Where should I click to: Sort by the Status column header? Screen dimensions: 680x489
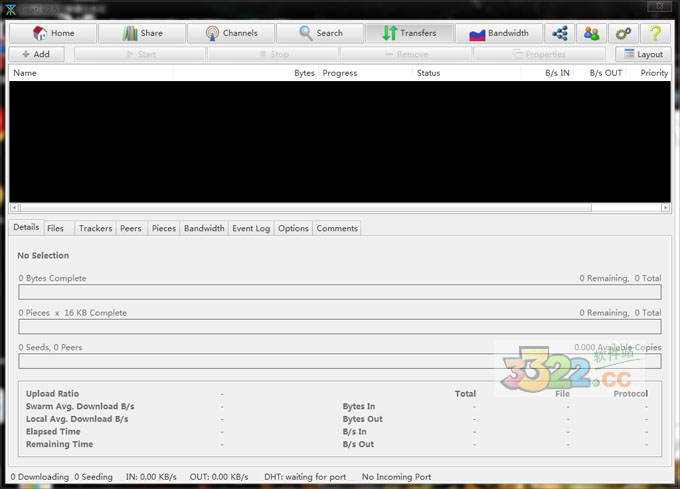coord(467,73)
